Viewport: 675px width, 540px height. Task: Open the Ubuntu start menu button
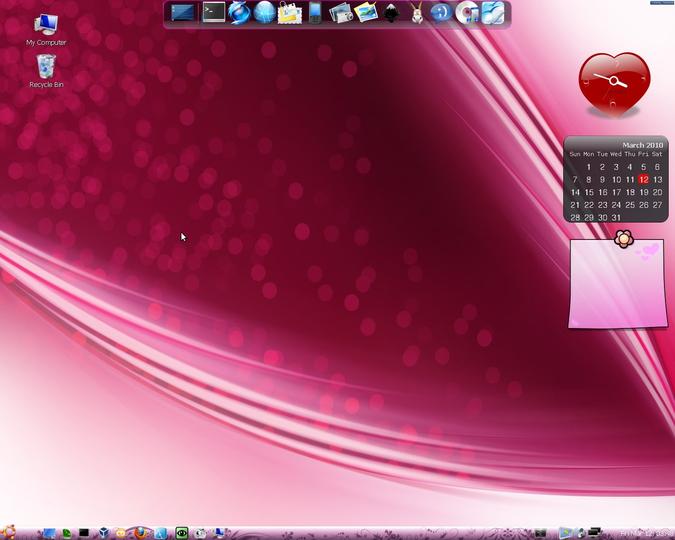pyautogui.click(x=8, y=533)
